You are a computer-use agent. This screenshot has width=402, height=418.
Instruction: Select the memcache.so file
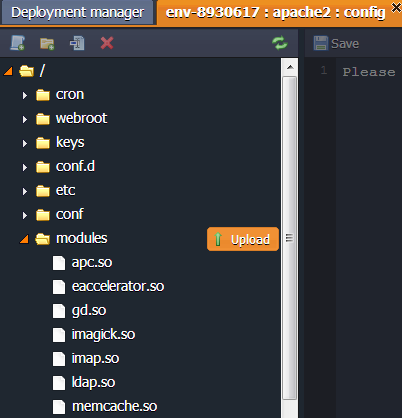[x=114, y=407]
